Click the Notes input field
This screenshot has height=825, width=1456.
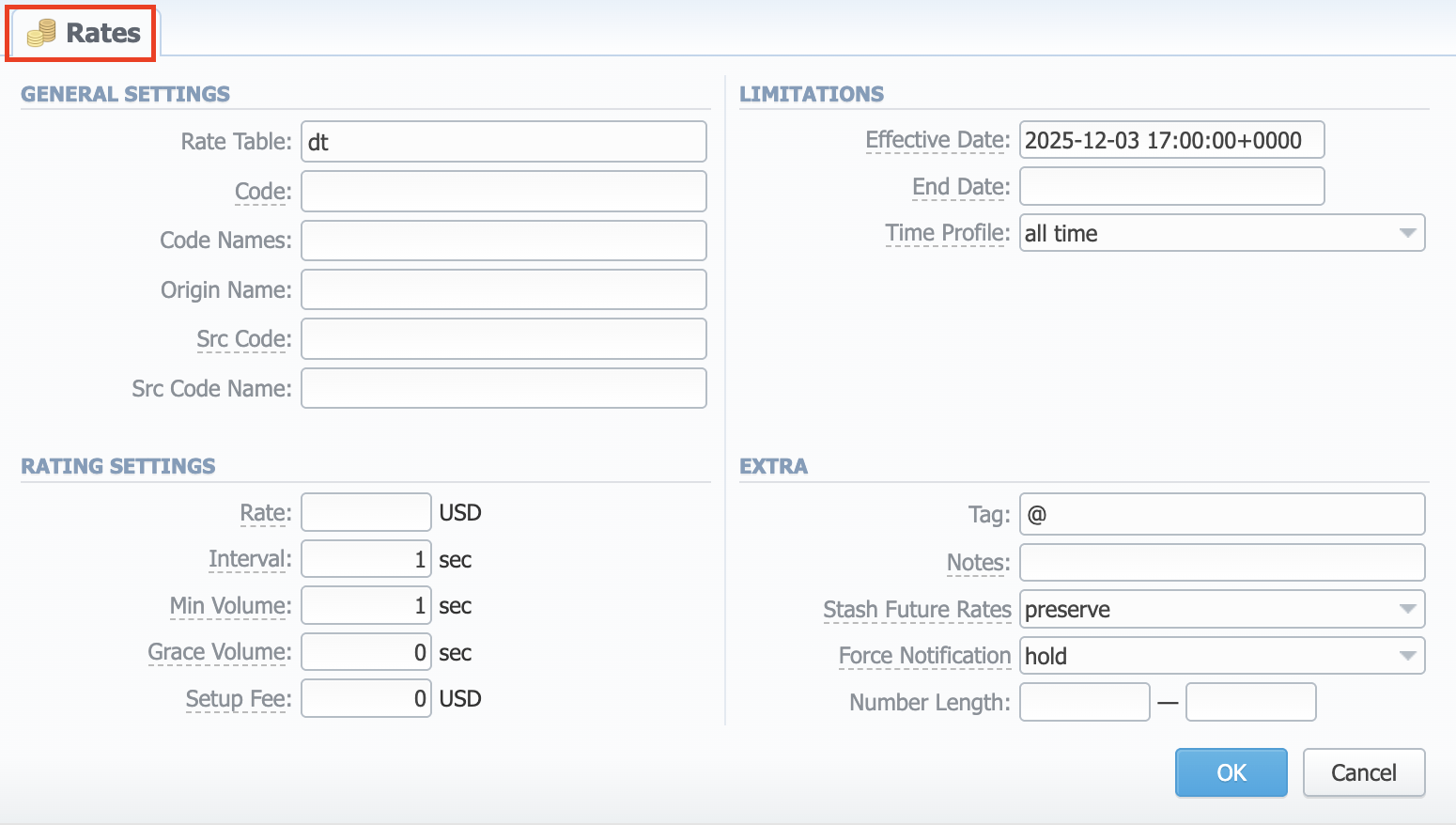point(1220,562)
